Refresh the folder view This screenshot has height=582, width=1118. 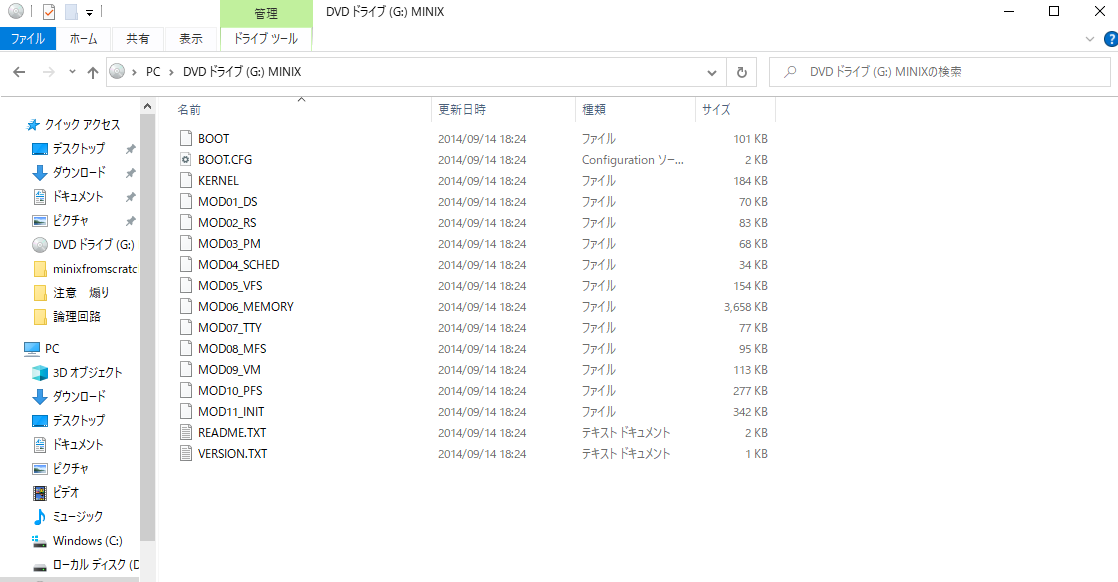click(x=742, y=73)
